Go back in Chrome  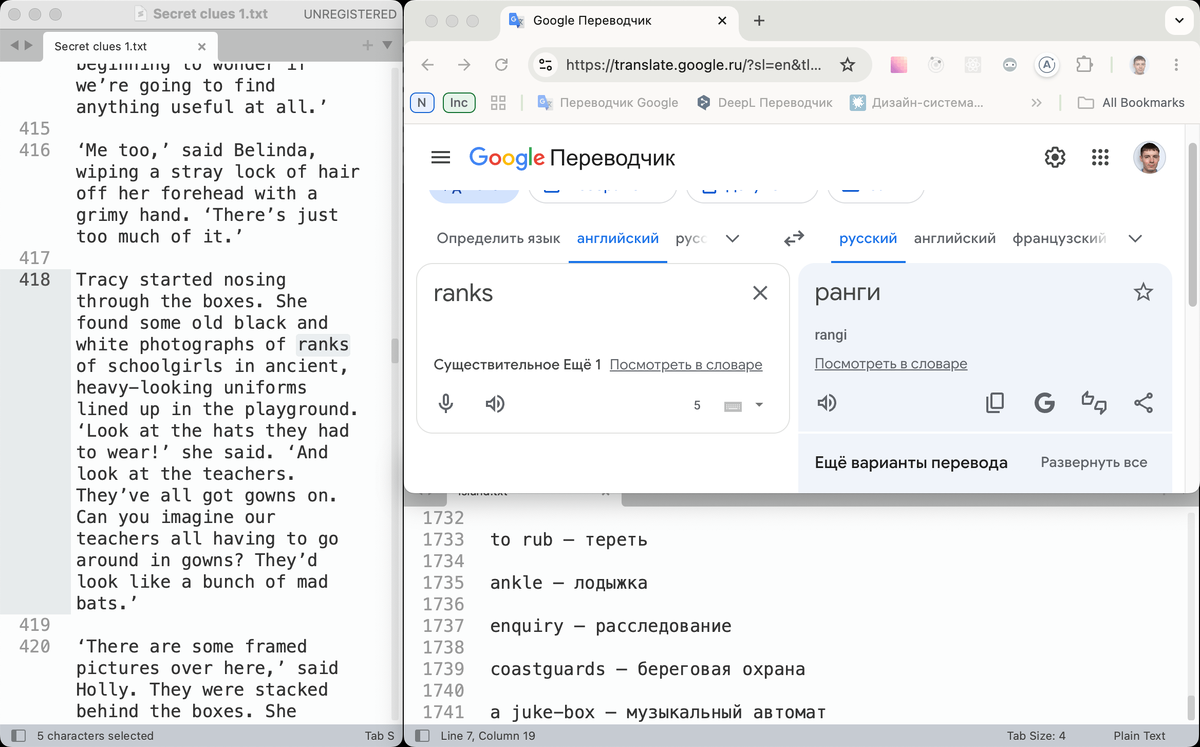click(x=428, y=65)
